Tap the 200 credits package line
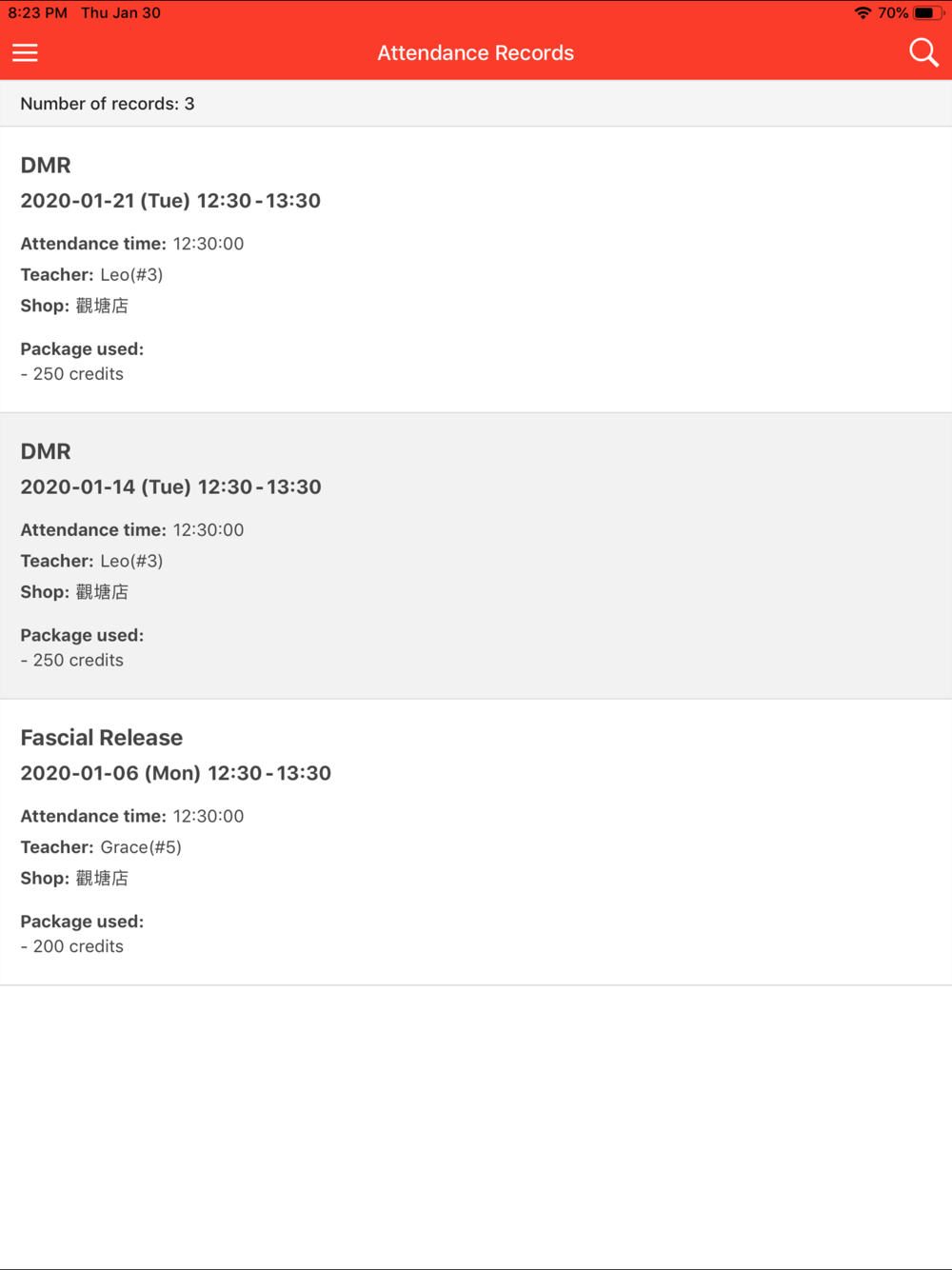952x1270 pixels. click(72, 946)
